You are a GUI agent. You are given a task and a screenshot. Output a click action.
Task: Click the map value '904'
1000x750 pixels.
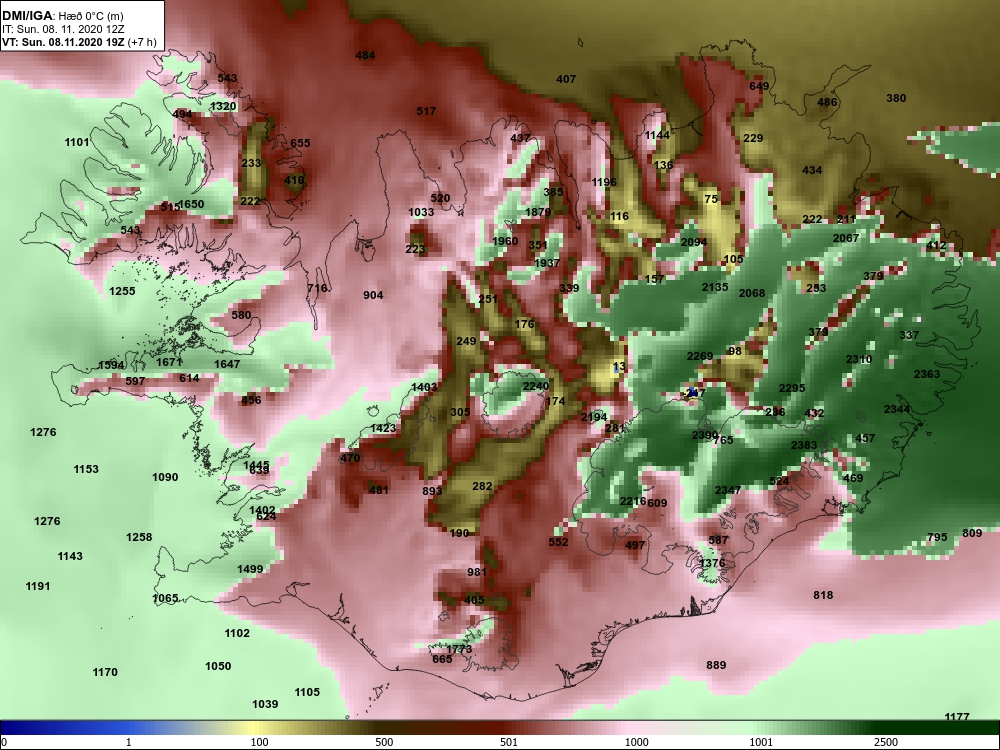373,295
